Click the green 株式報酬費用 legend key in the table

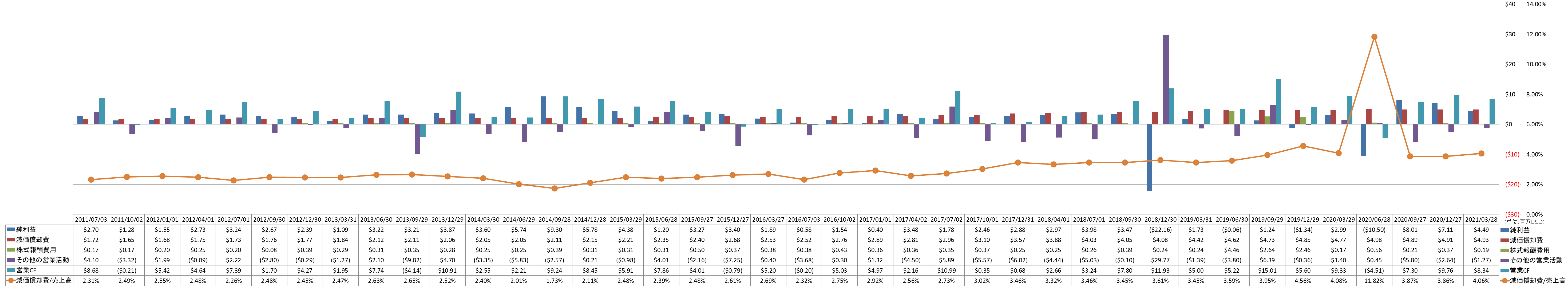coord(10,250)
